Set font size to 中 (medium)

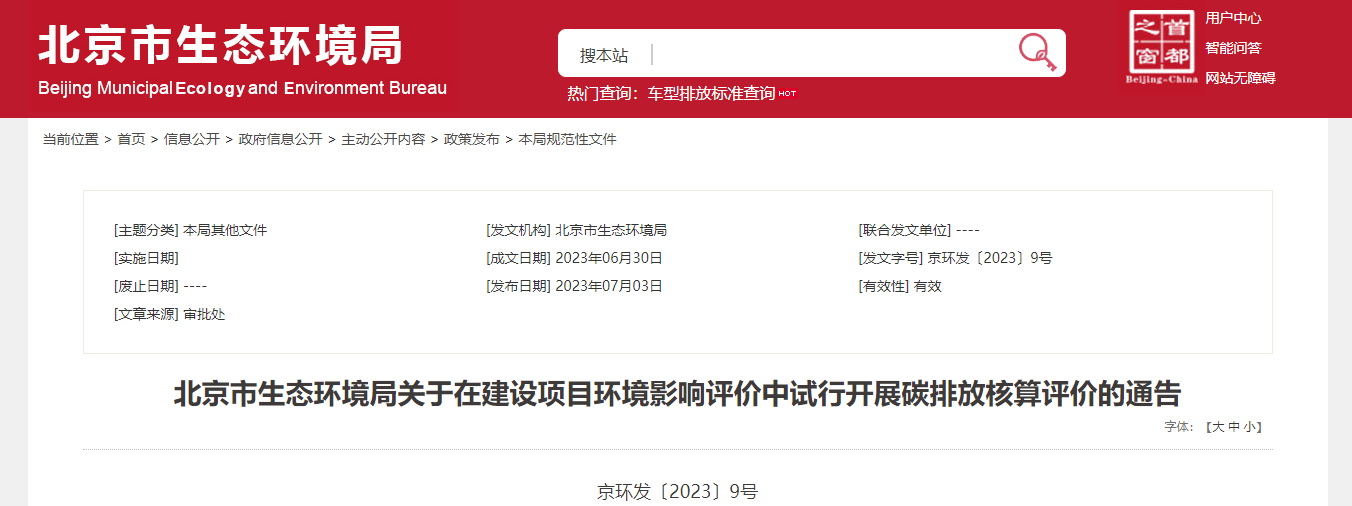1234,427
